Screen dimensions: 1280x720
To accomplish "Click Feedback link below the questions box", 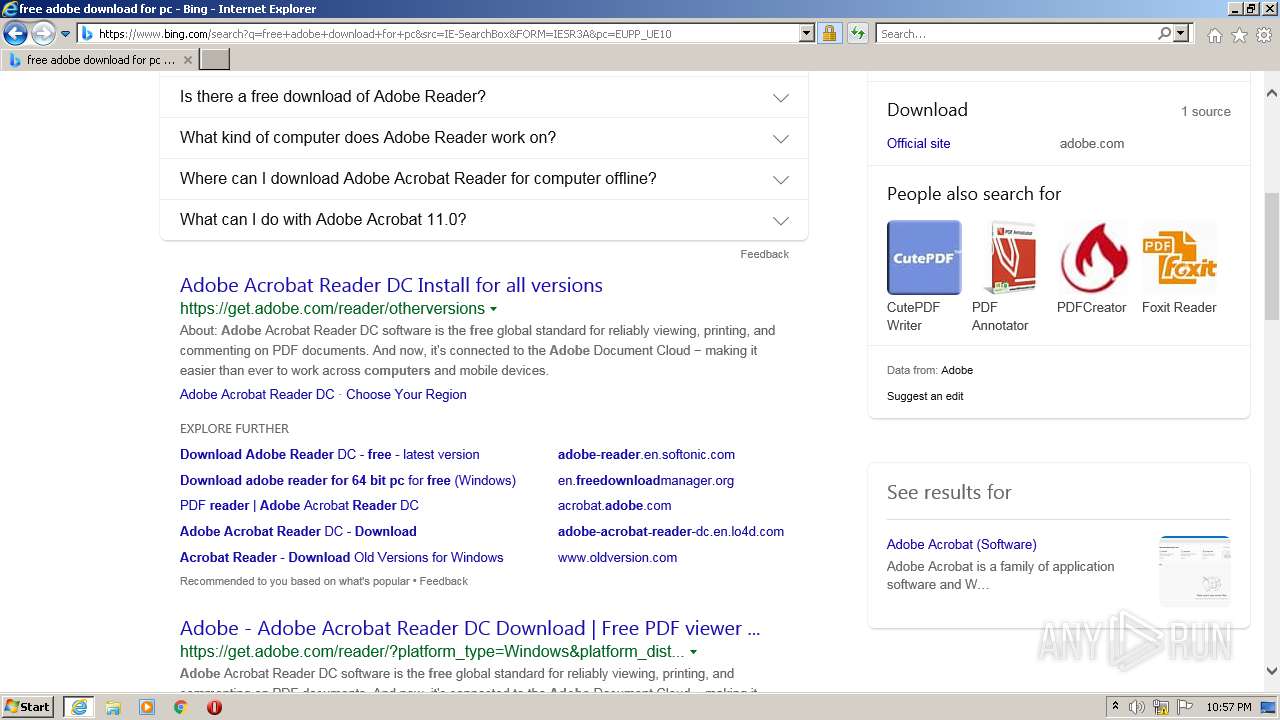I will point(764,254).
